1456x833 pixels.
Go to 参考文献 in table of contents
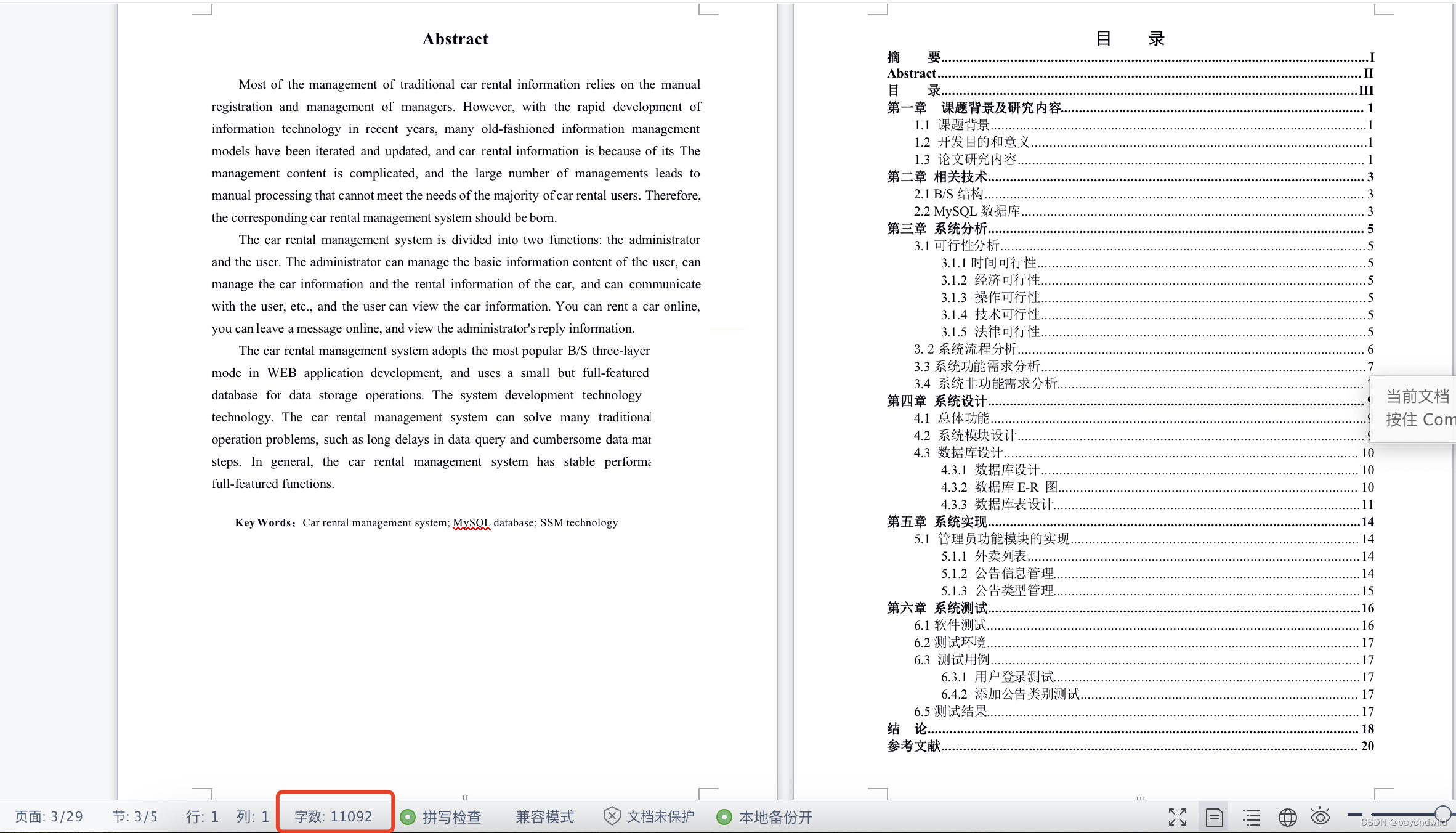point(914,746)
